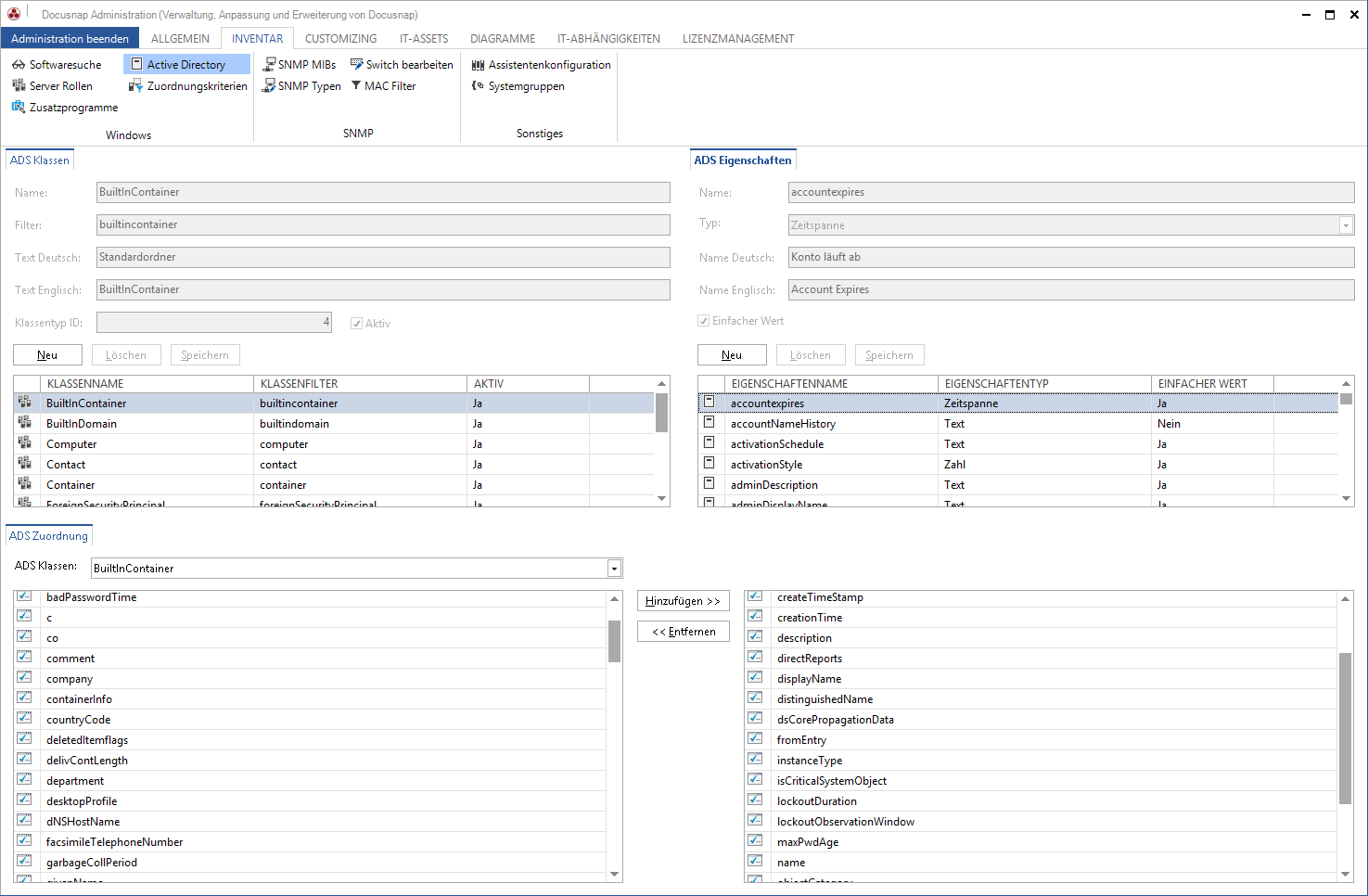Click property icon of accountexpires row

click(x=710, y=402)
